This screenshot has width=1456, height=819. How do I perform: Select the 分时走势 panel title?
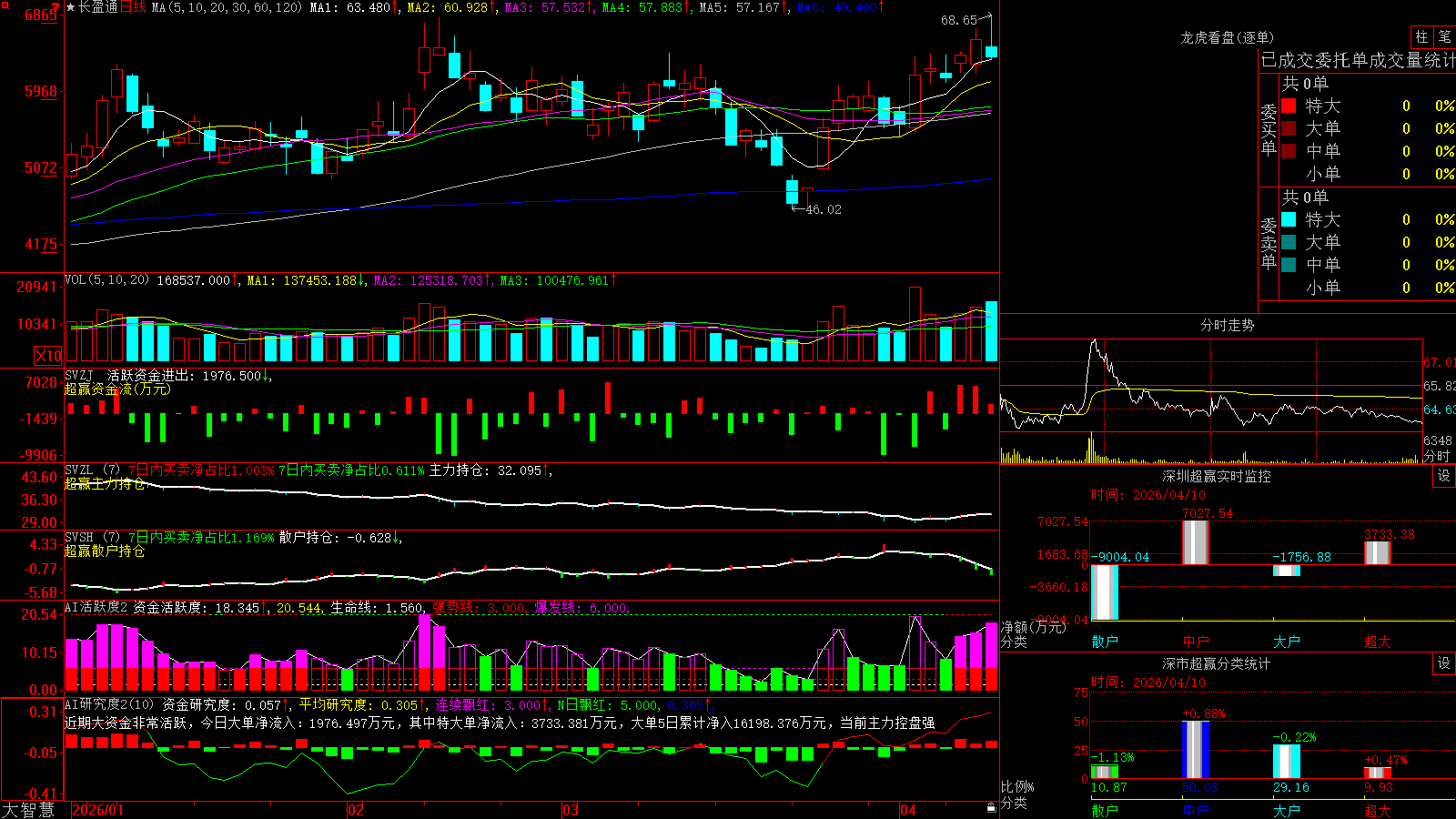pos(1228,325)
